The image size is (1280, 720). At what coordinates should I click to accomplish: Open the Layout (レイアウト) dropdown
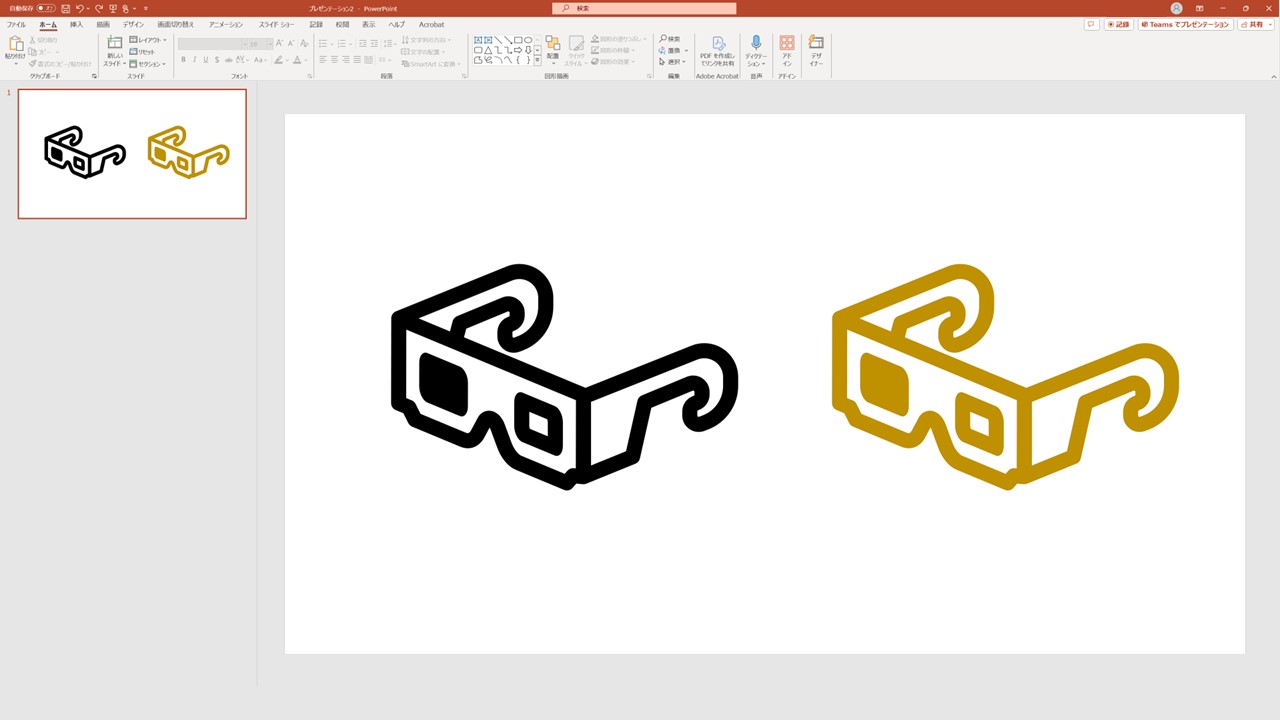(148, 40)
